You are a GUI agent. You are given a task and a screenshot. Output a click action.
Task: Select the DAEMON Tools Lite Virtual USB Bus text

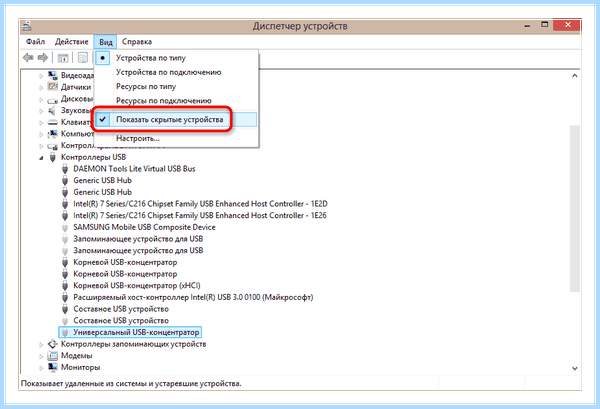pyautogui.click(x=134, y=169)
